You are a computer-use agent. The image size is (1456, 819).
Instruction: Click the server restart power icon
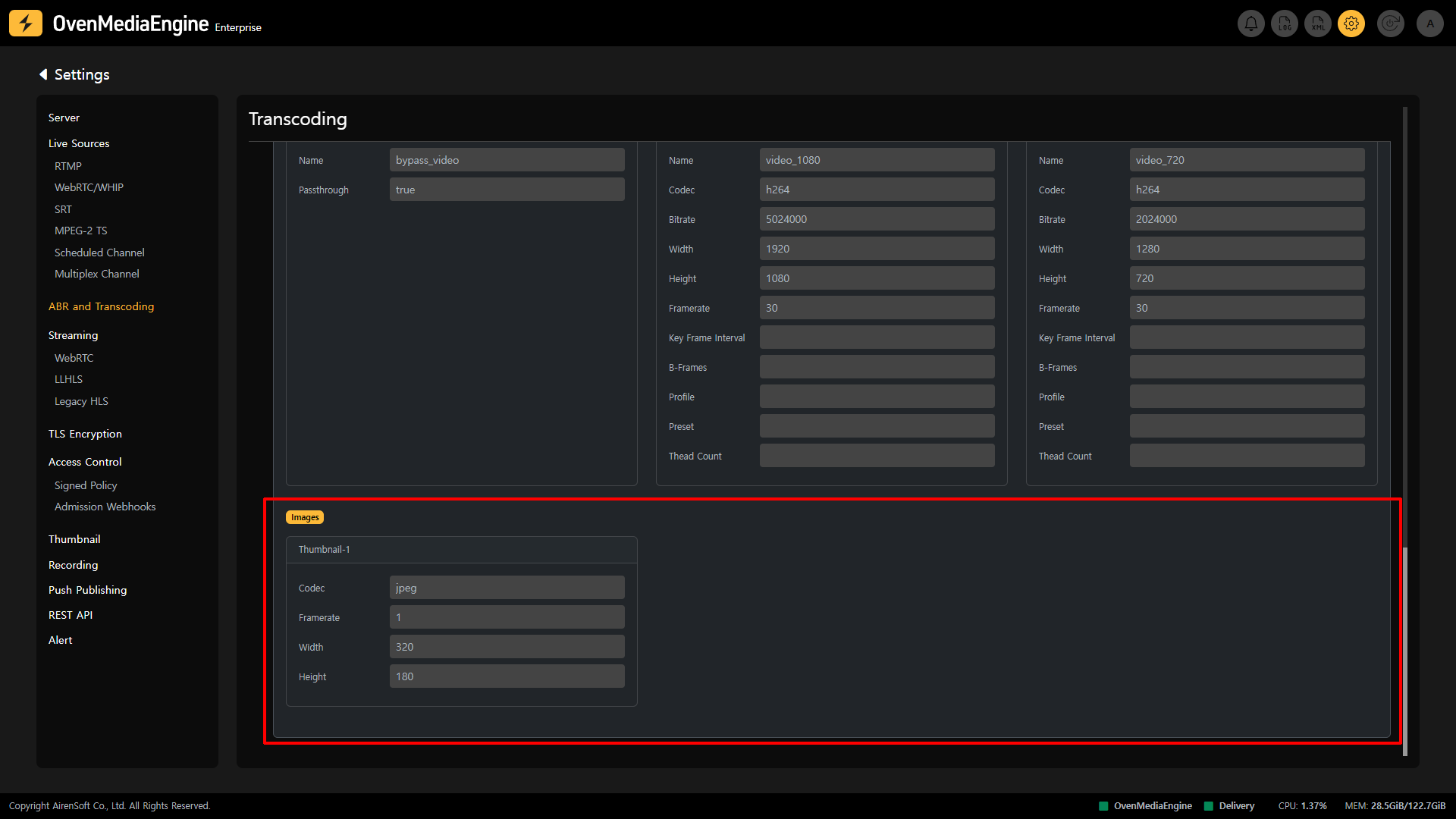point(1391,24)
